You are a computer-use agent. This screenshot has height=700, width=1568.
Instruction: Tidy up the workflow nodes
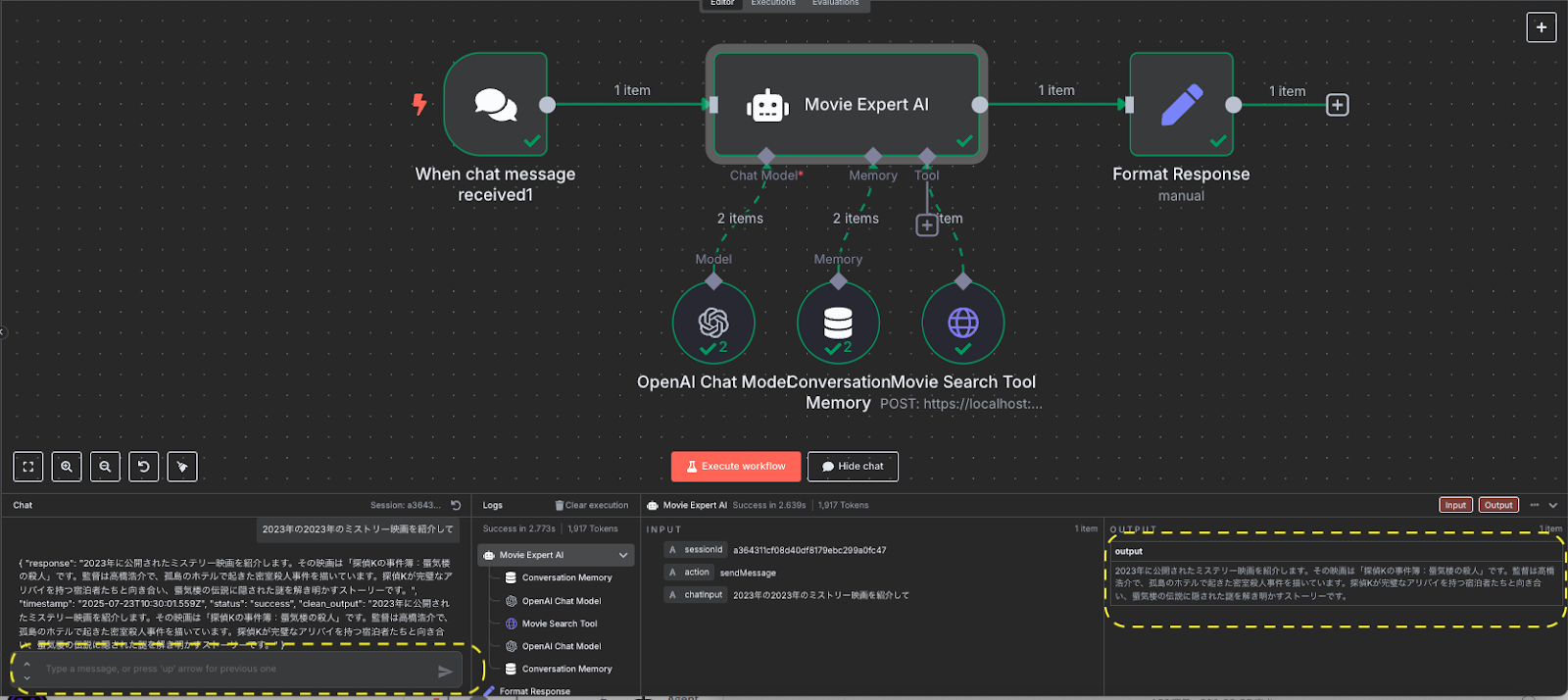pos(182,467)
